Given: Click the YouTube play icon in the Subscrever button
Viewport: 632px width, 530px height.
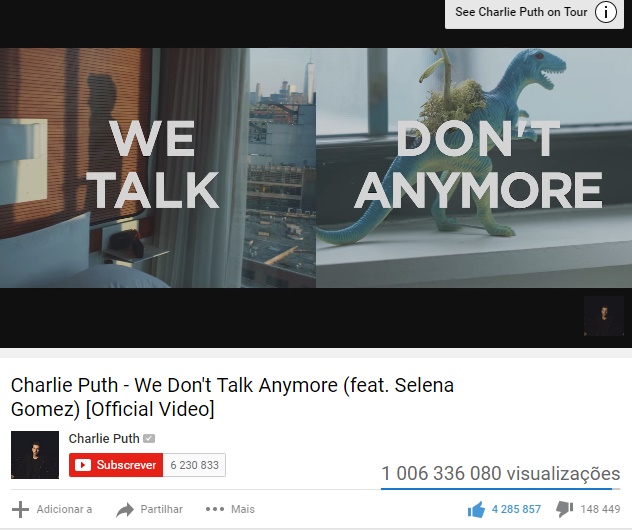Looking at the screenshot, I should coord(83,465).
